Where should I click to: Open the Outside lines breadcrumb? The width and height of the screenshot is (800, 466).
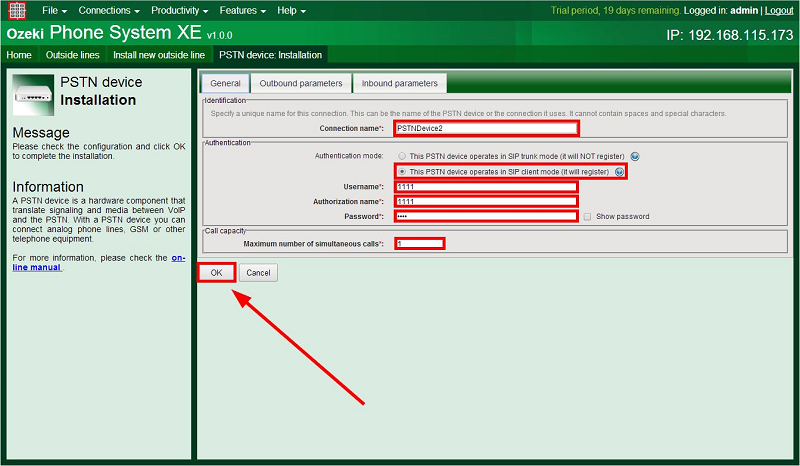tap(72, 55)
